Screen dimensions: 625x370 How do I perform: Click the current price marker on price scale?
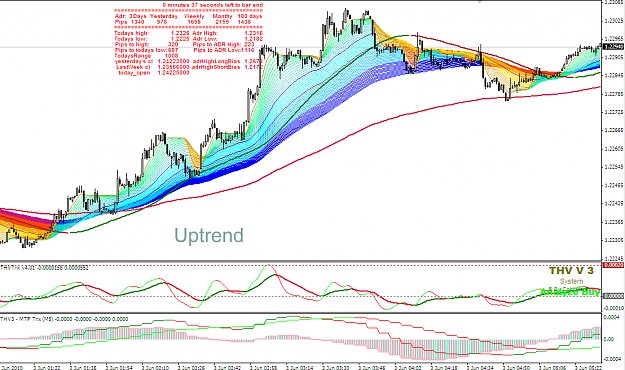click(x=614, y=47)
